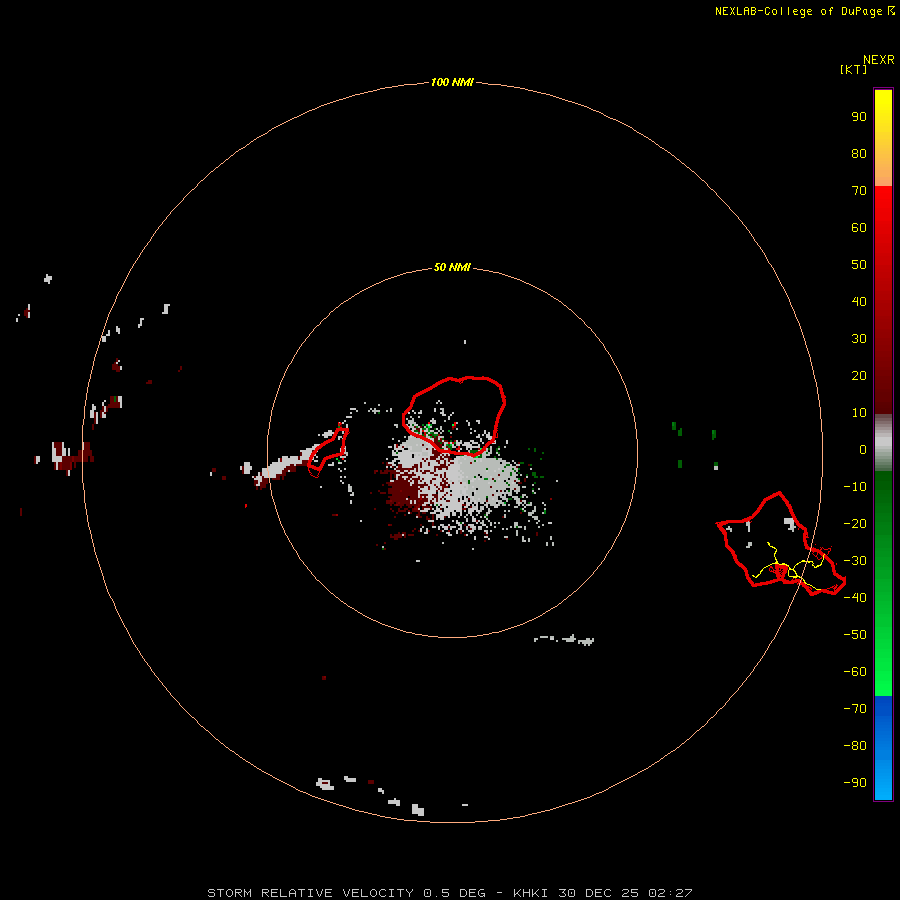Click the 20 value on the color scale
Screen dimensions: 900x900
click(859, 375)
